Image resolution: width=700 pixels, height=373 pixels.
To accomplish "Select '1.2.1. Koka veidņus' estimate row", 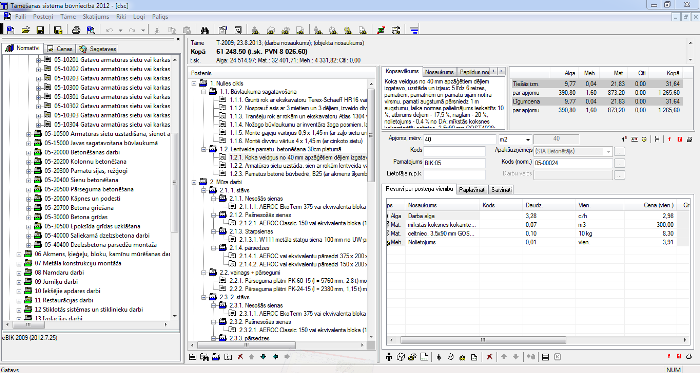I will coord(298,157).
